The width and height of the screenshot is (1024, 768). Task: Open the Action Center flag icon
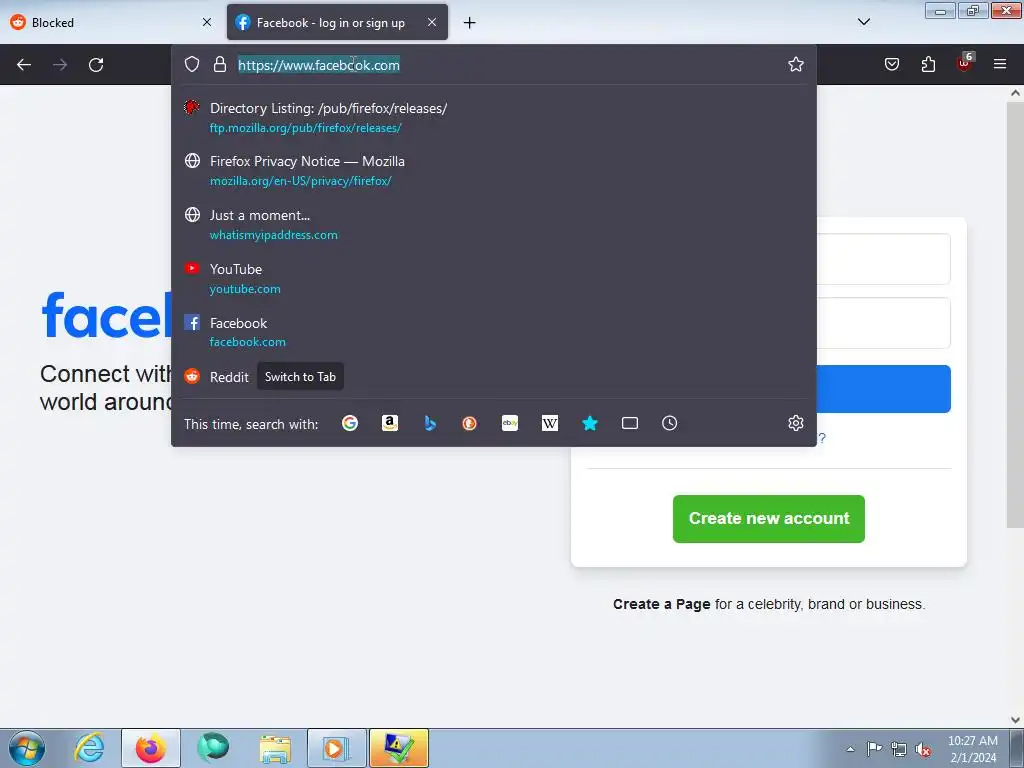(x=874, y=749)
